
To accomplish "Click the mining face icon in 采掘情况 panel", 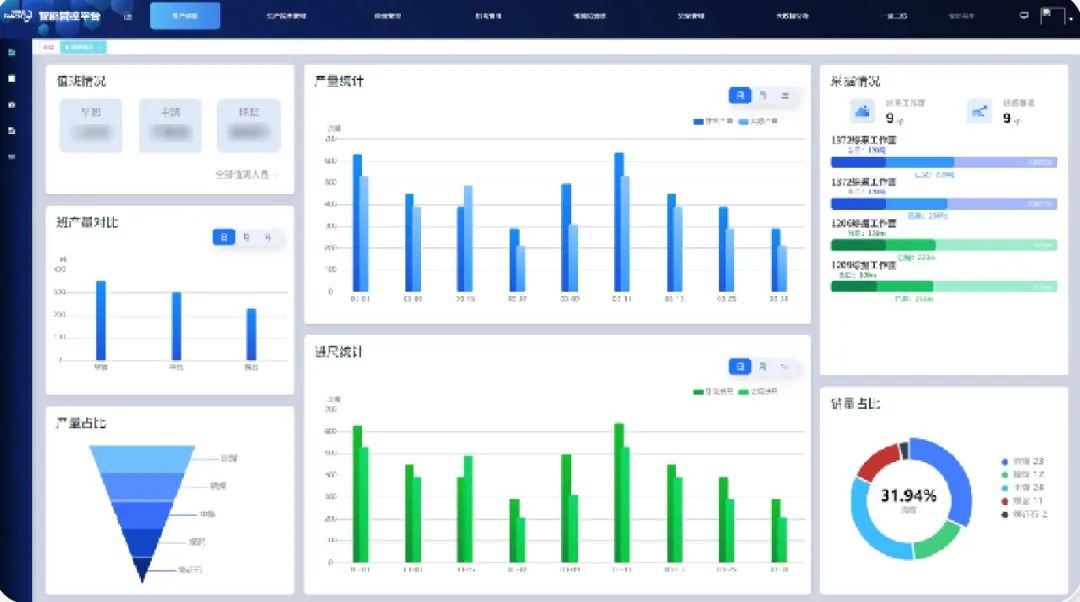I will (x=862, y=111).
